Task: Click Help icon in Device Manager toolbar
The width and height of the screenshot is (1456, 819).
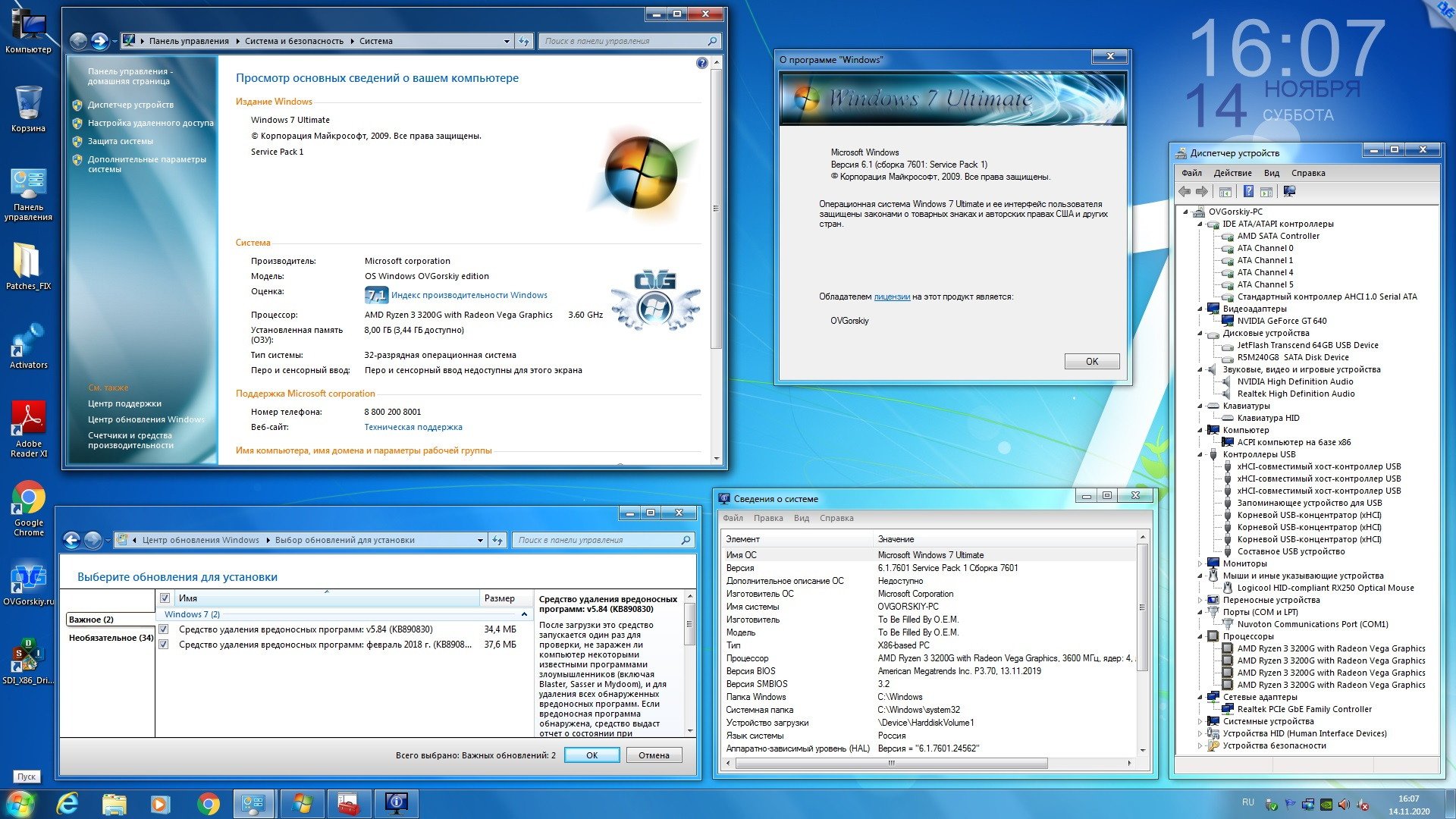Action: pyautogui.click(x=1248, y=192)
